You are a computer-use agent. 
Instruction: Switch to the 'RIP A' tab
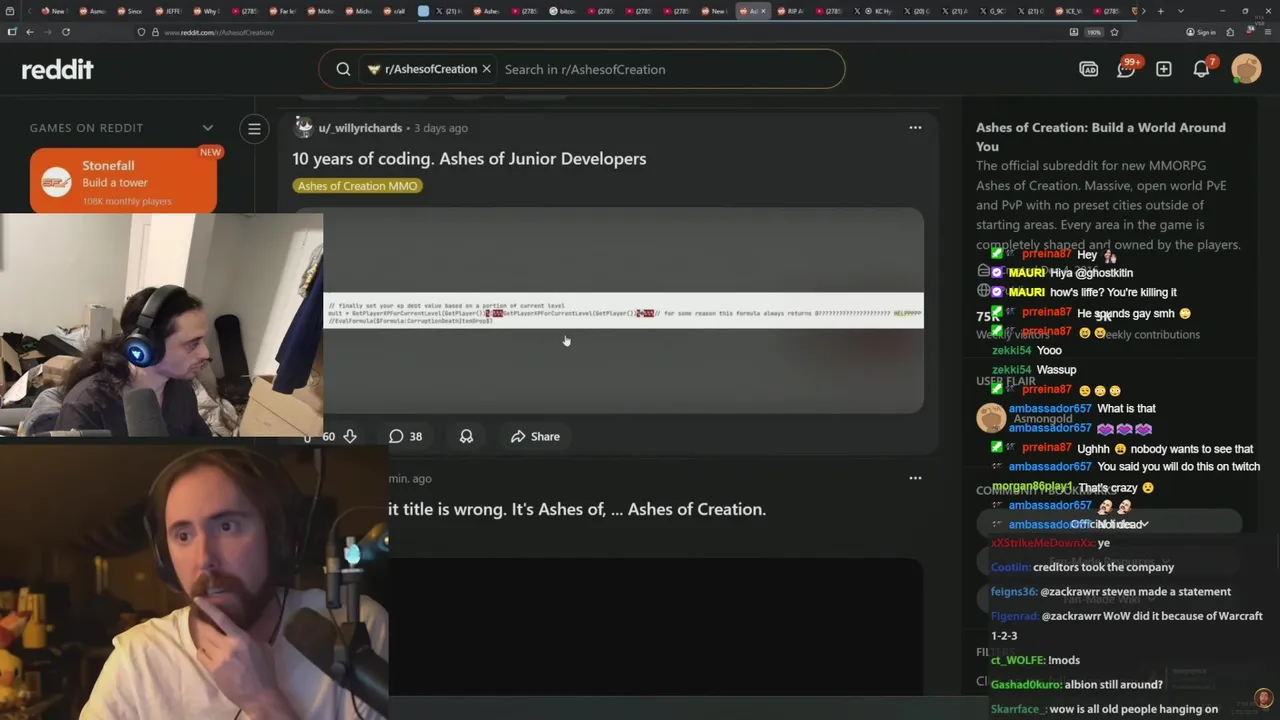tap(789, 11)
